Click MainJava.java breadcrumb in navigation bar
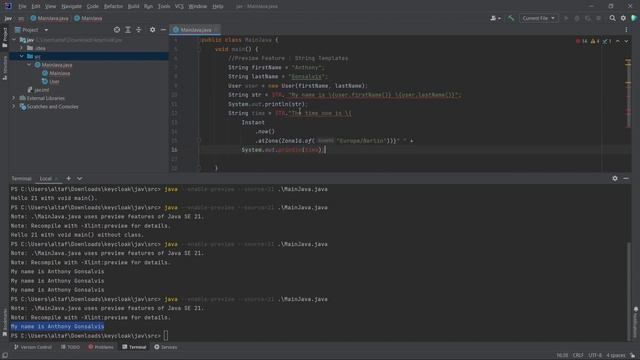This screenshot has width=640, height=360. click(49, 18)
